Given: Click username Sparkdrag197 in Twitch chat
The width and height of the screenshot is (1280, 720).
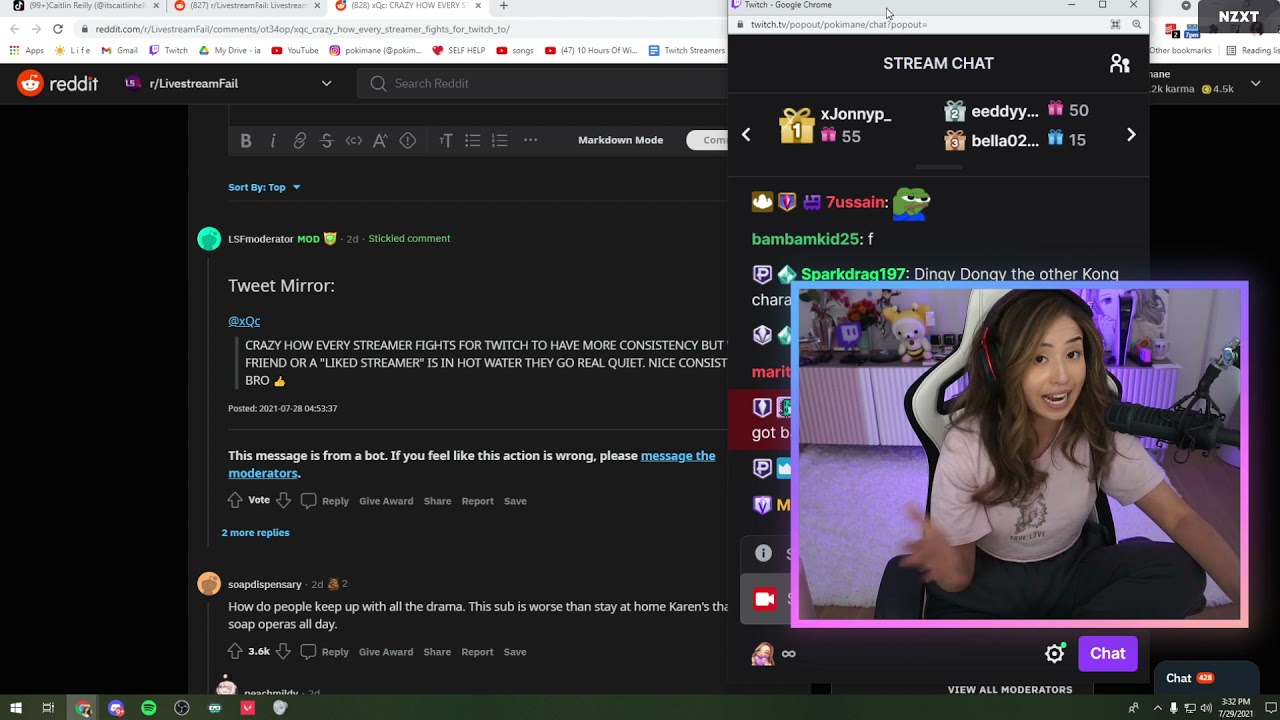Looking at the screenshot, I should coord(853,274).
